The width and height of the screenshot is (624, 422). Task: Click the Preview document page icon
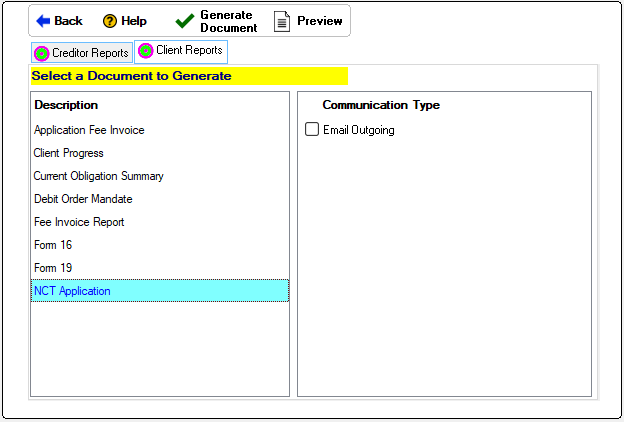point(282,21)
